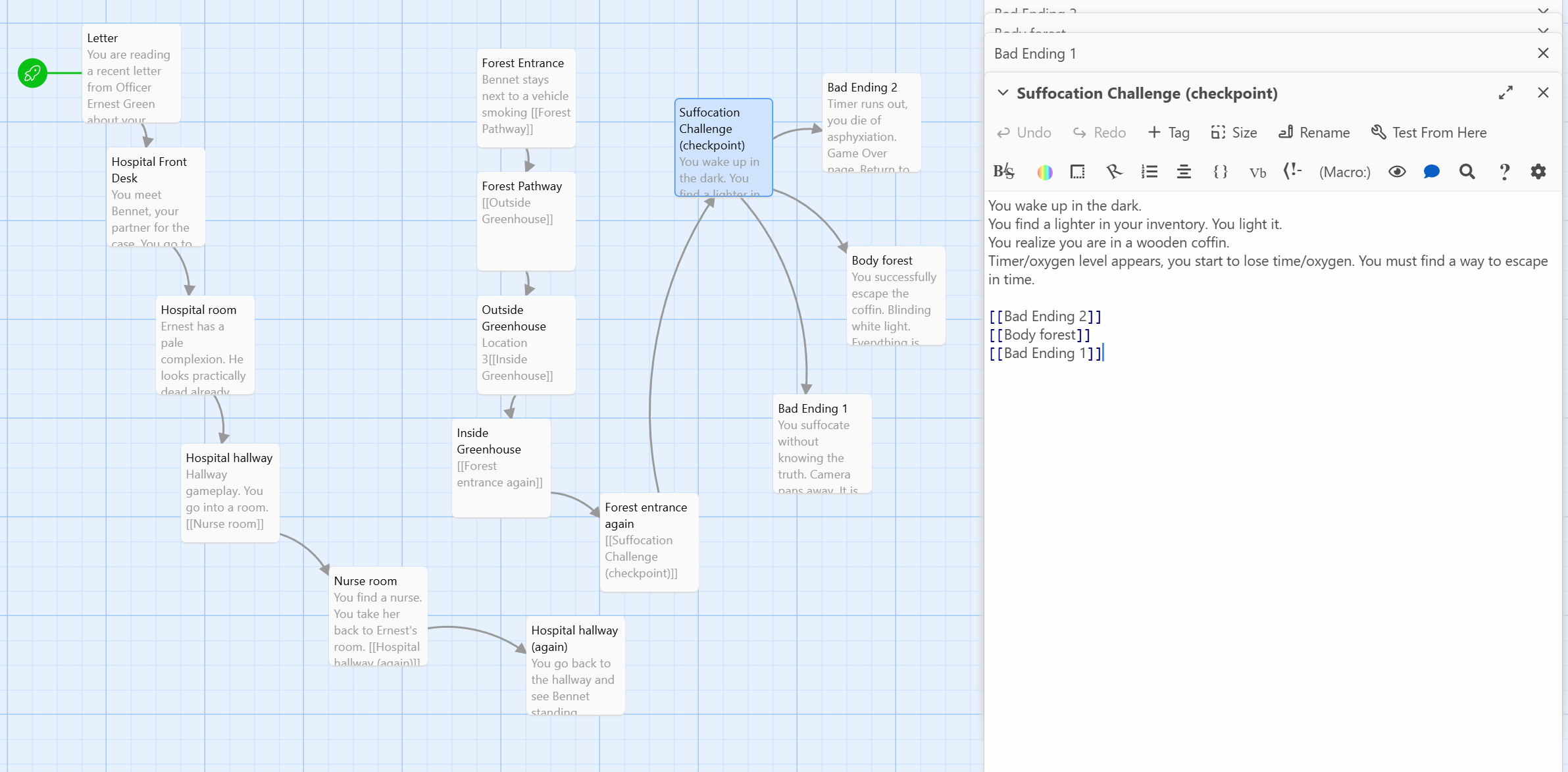The height and width of the screenshot is (772, 1568).
Task: Click the [[Bad Ending 2]] link text
Action: [1045, 317]
